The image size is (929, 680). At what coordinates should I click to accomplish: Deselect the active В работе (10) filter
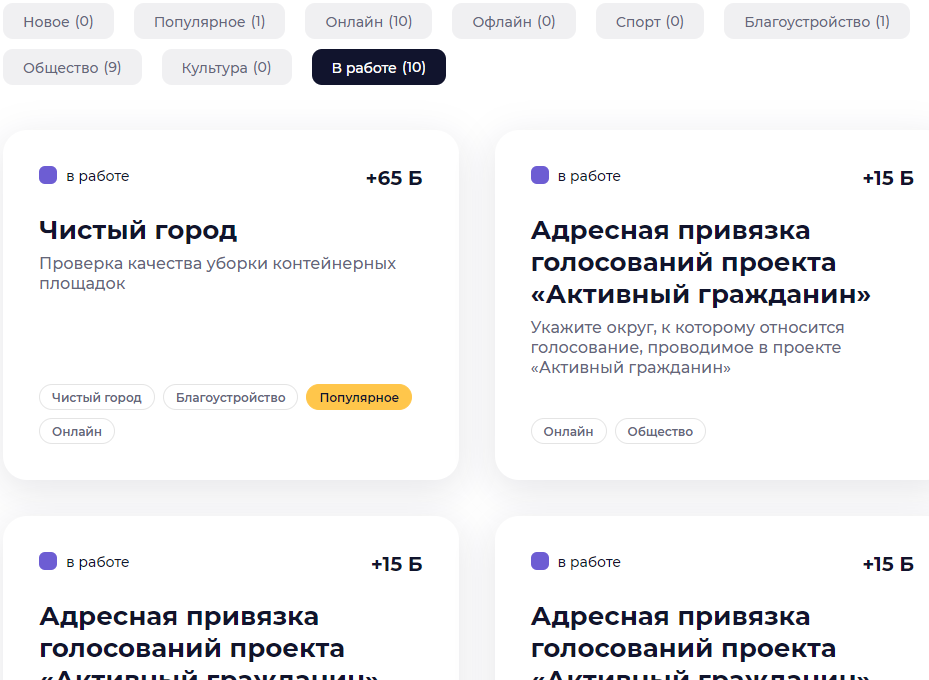pyautogui.click(x=379, y=68)
